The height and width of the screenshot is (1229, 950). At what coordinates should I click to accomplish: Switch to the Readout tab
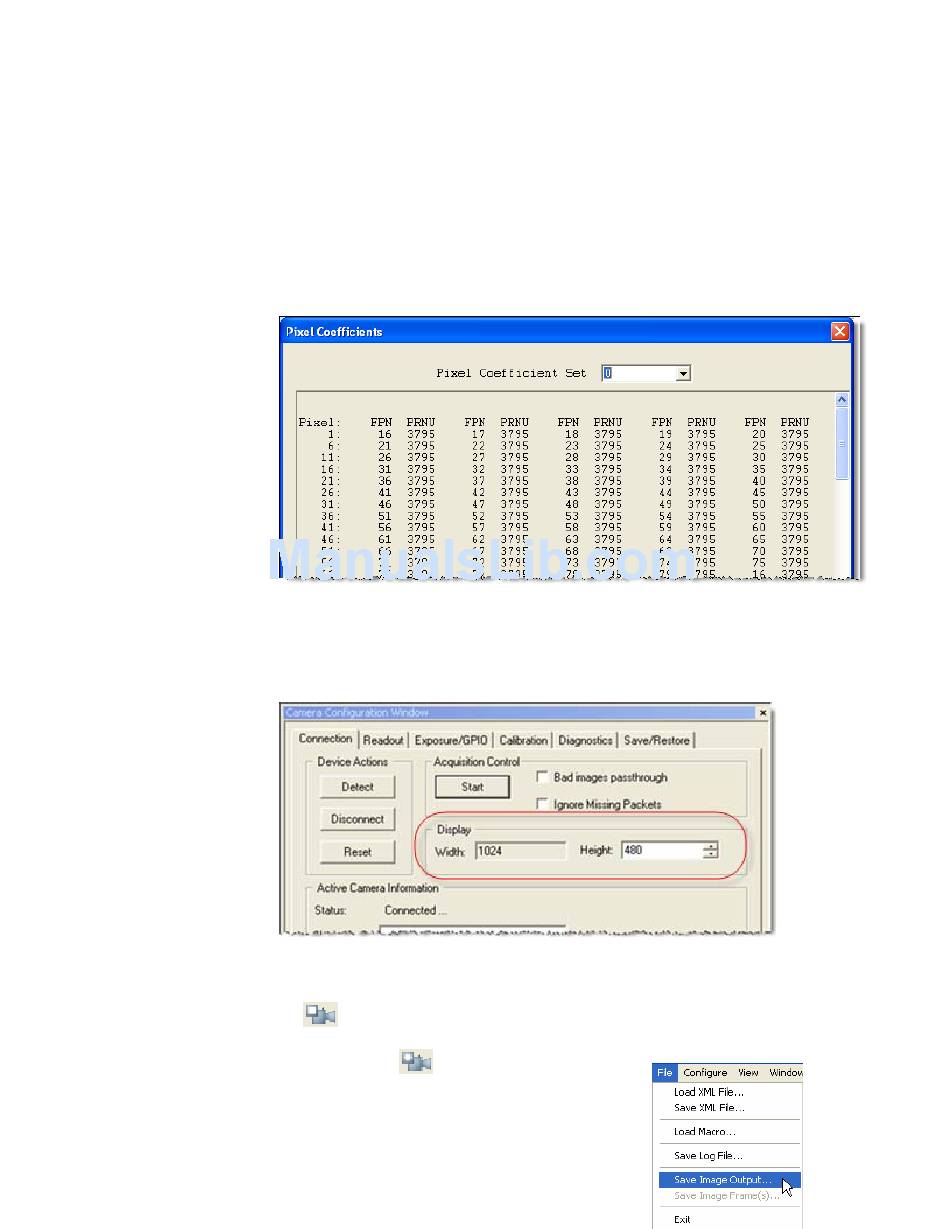click(x=383, y=740)
